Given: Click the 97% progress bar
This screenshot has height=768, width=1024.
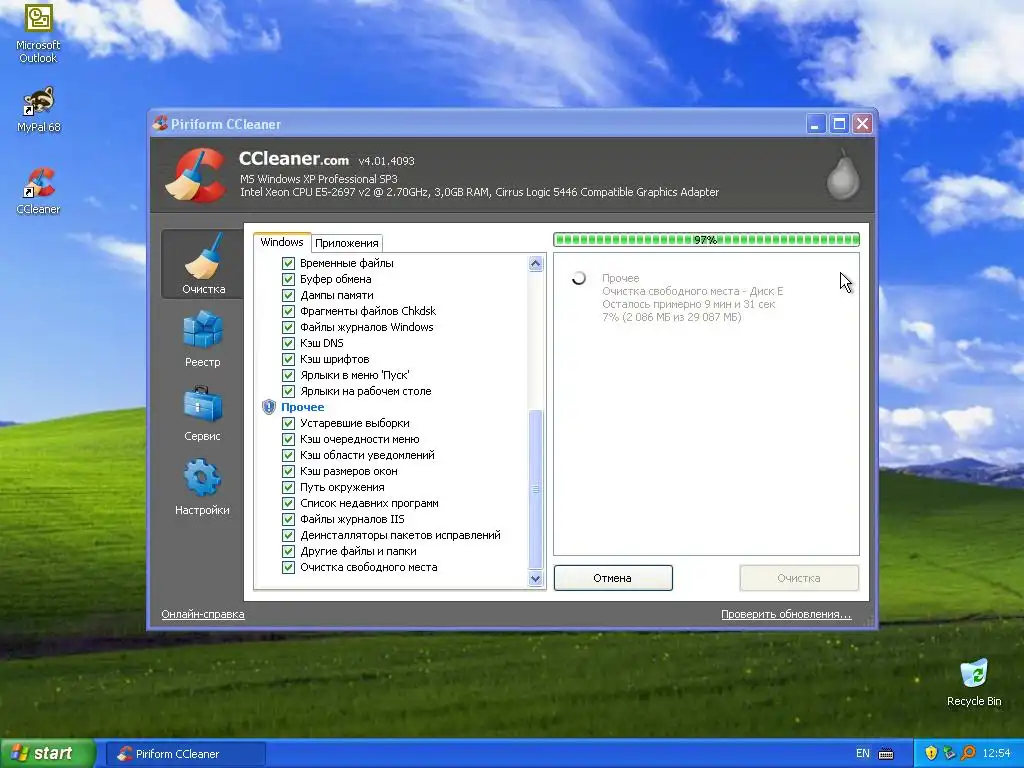Looking at the screenshot, I should coord(706,240).
